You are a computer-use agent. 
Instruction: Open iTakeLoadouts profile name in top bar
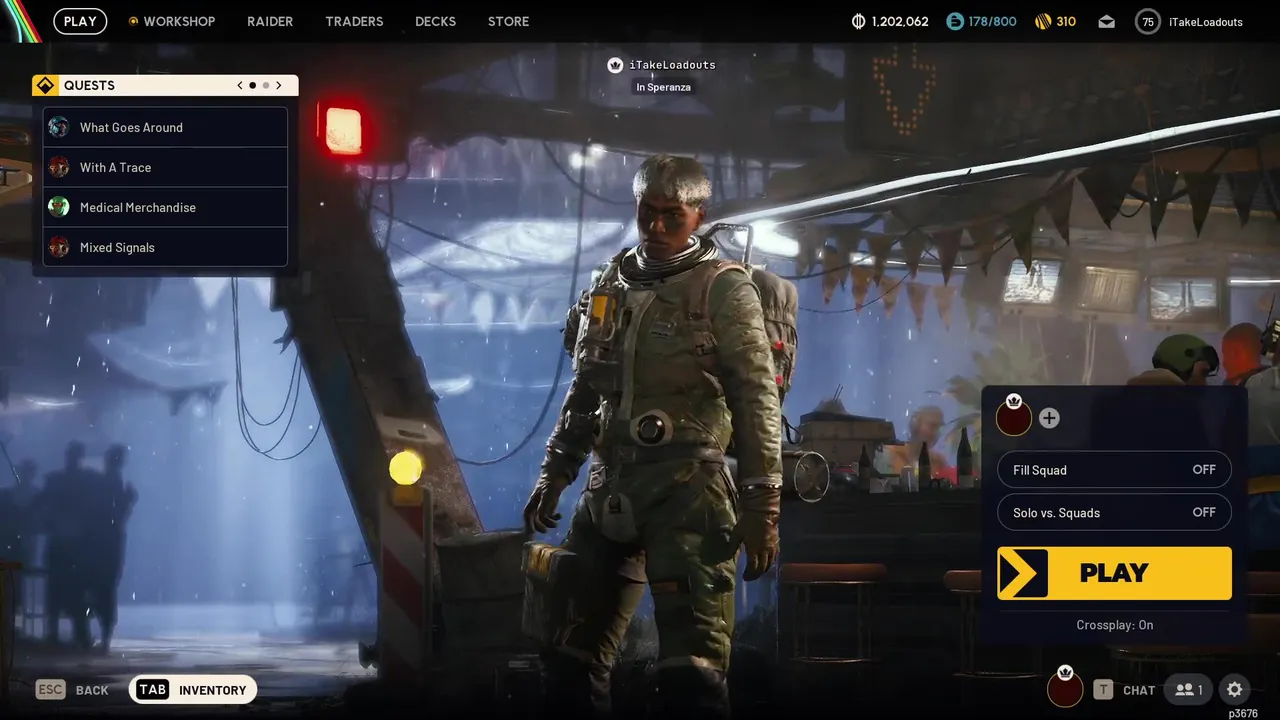(x=1205, y=21)
